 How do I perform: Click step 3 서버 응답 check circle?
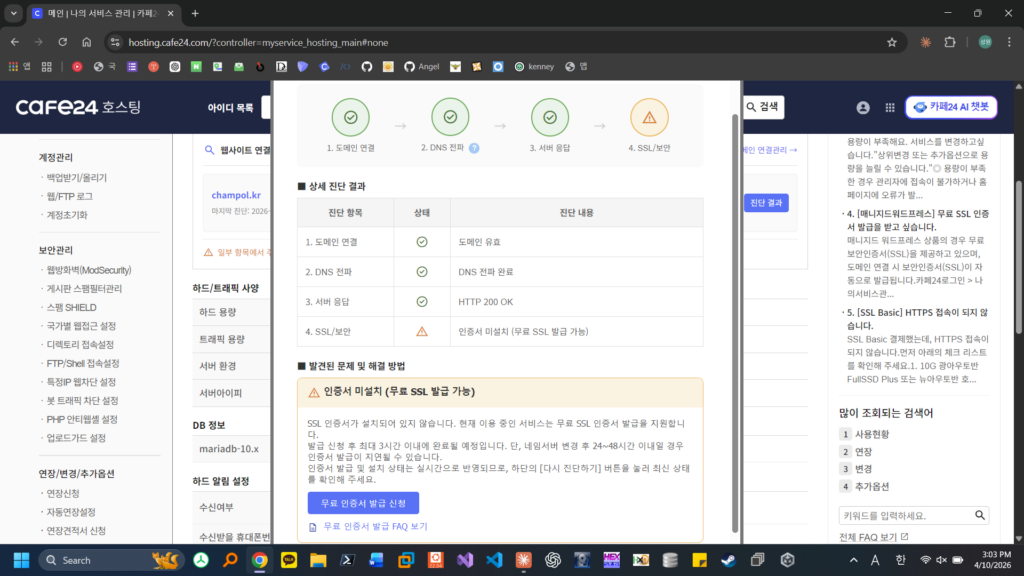(550, 118)
